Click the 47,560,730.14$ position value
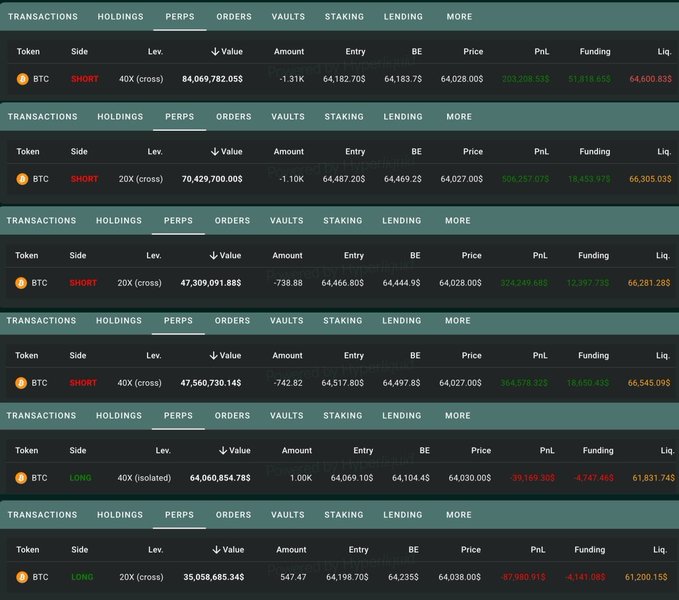 click(x=211, y=383)
